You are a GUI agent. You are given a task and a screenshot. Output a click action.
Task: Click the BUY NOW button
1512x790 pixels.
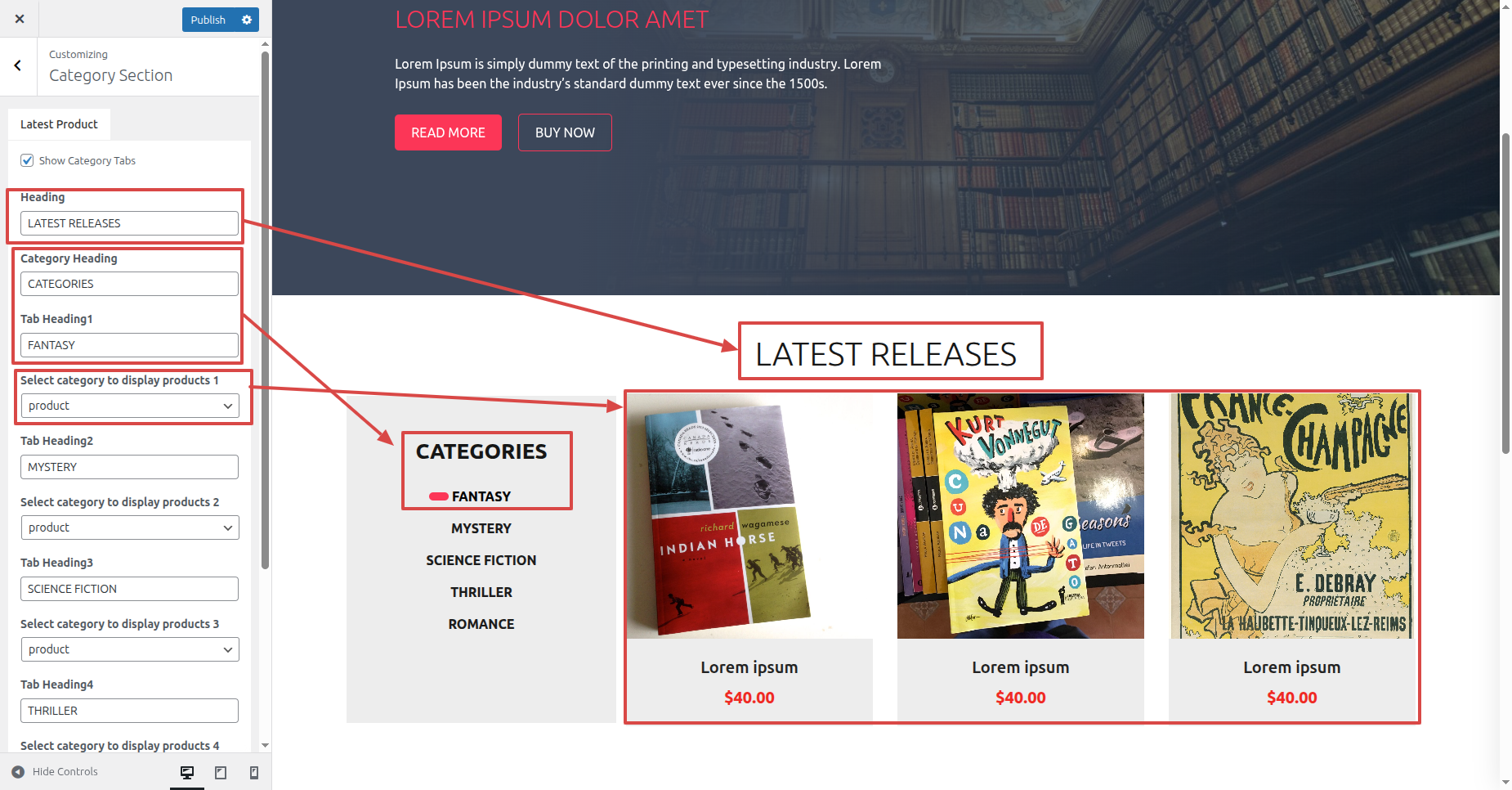point(565,132)
